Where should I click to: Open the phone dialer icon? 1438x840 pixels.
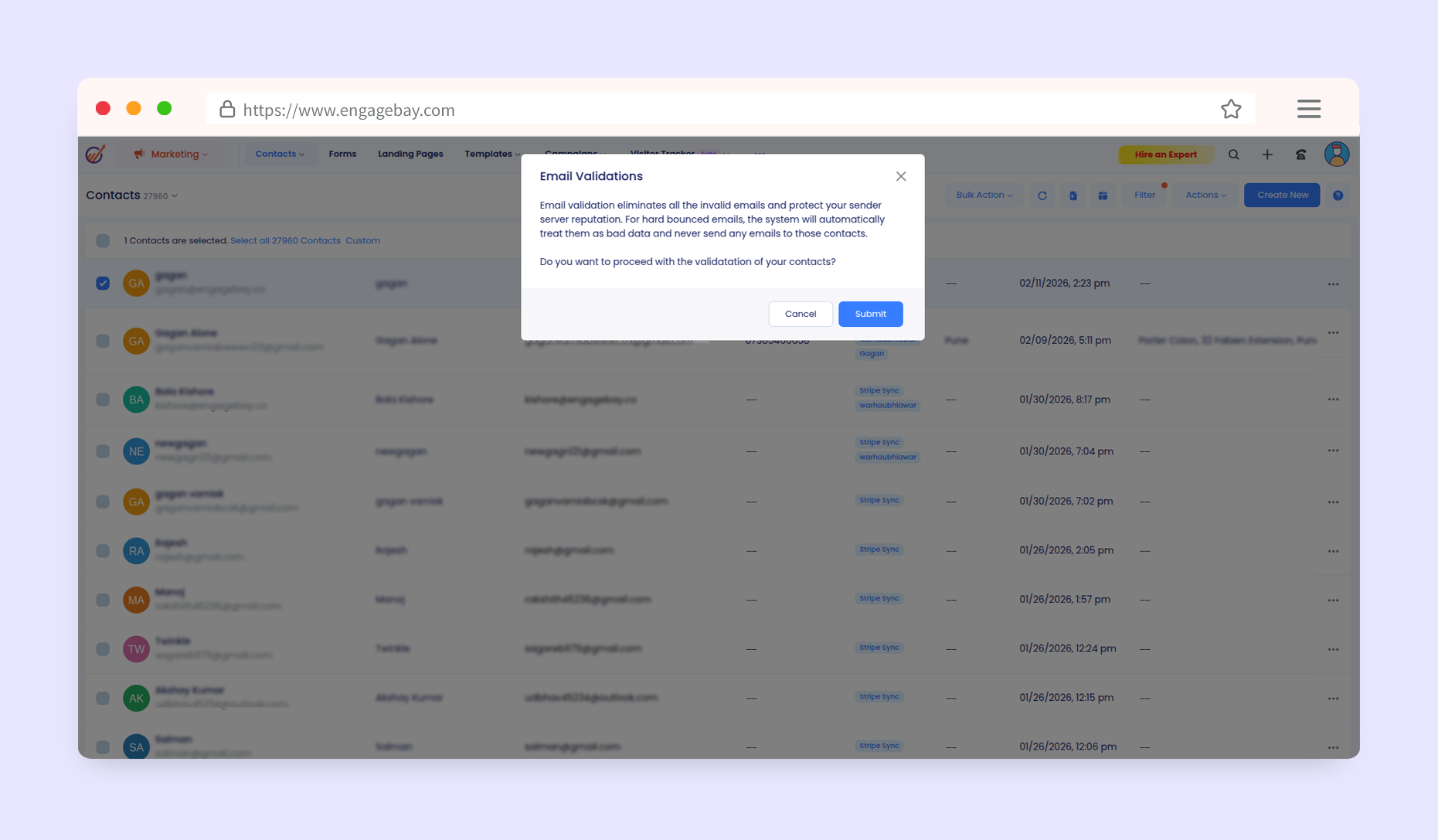click(x=1301, y=155)
